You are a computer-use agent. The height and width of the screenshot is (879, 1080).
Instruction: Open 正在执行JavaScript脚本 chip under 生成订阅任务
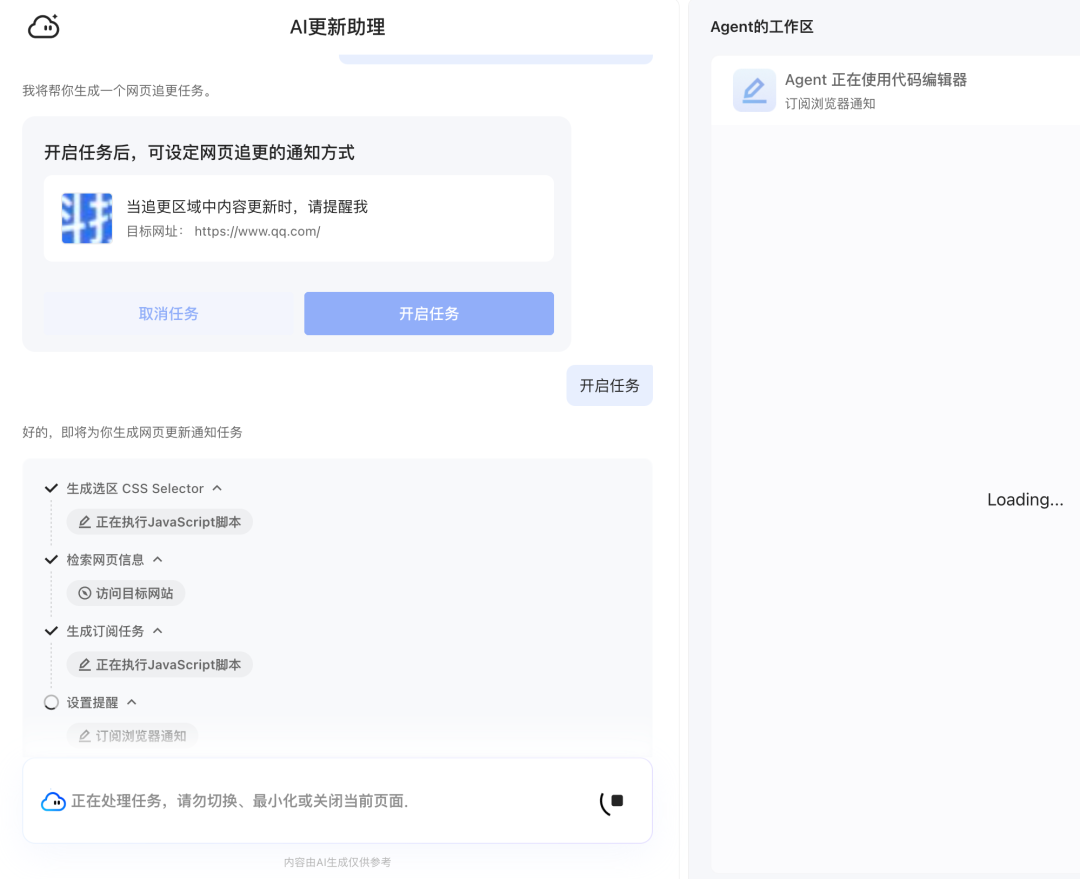pyautogui.click(x=160, y=665)
